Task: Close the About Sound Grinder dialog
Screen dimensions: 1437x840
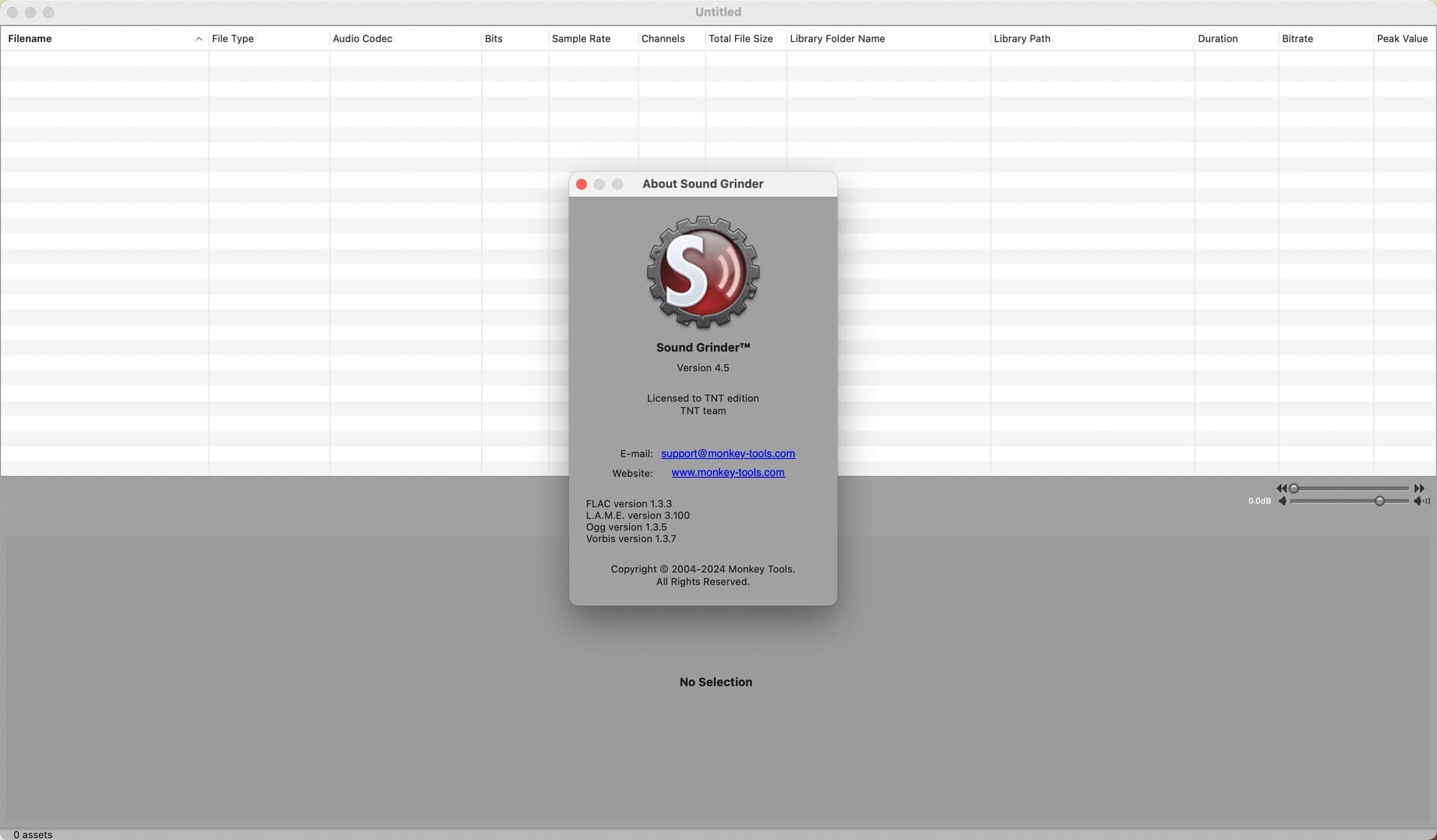Action: pyautogui.click(x=582, y=184)
